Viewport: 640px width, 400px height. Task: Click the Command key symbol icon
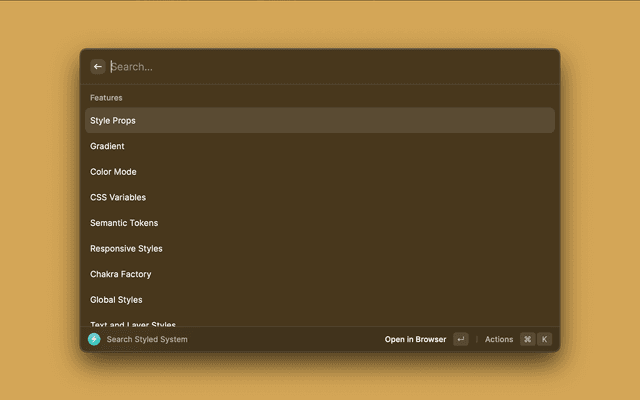pyautogui.click(x=527, y=339)
